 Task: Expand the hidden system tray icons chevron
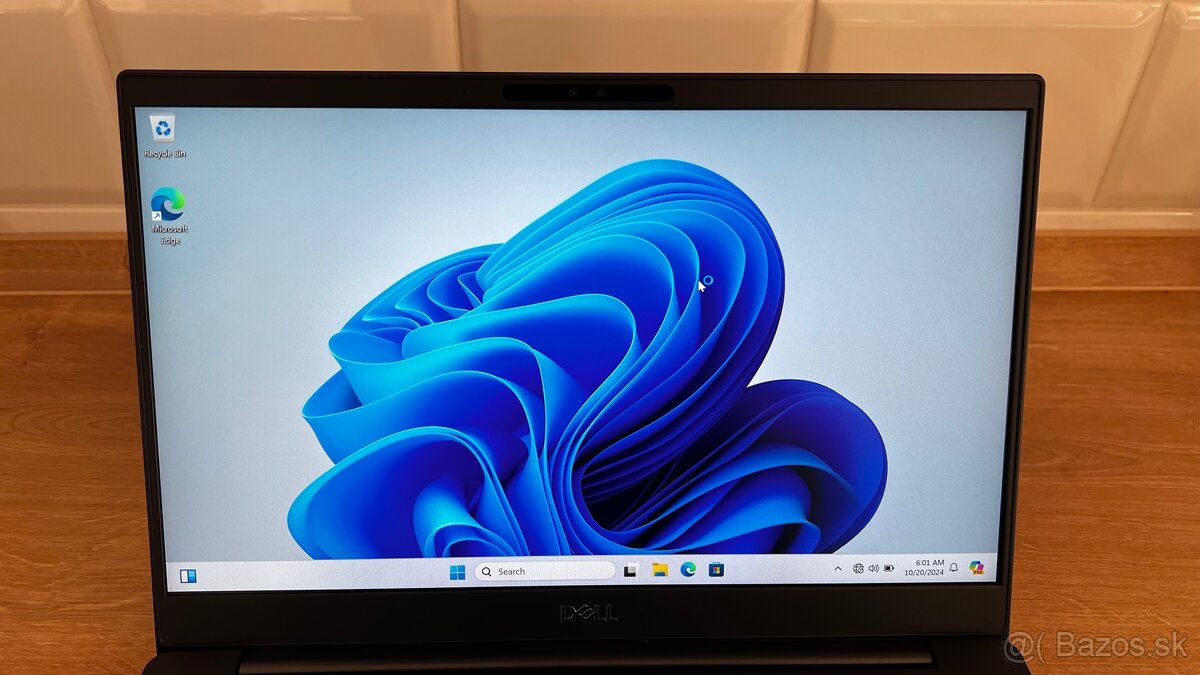(x=838, y=568)
